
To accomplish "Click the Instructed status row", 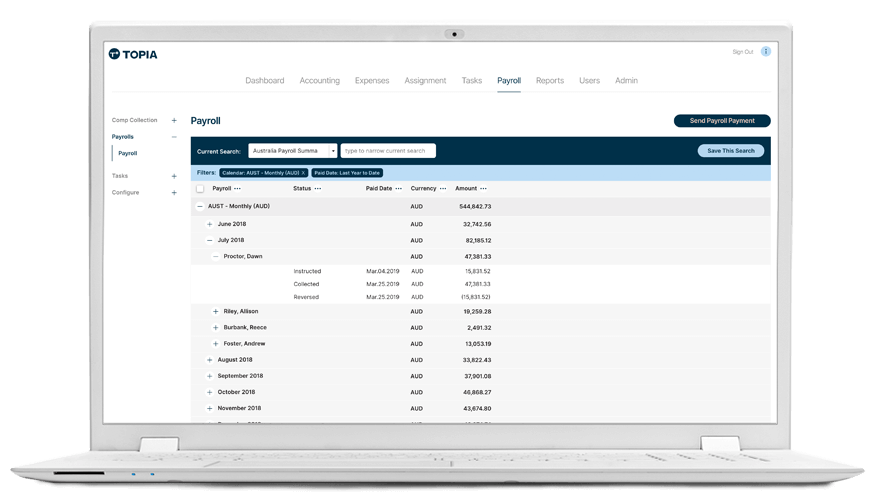I will (481, 271).
